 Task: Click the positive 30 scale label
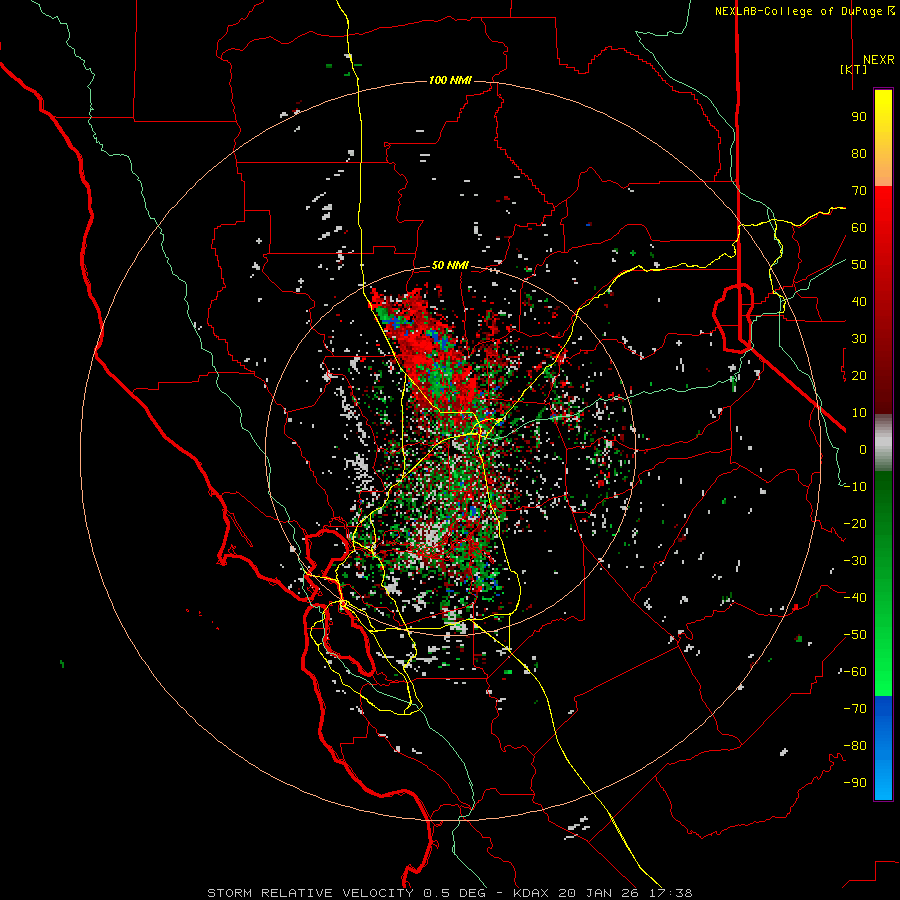click(x=859, y=339)
